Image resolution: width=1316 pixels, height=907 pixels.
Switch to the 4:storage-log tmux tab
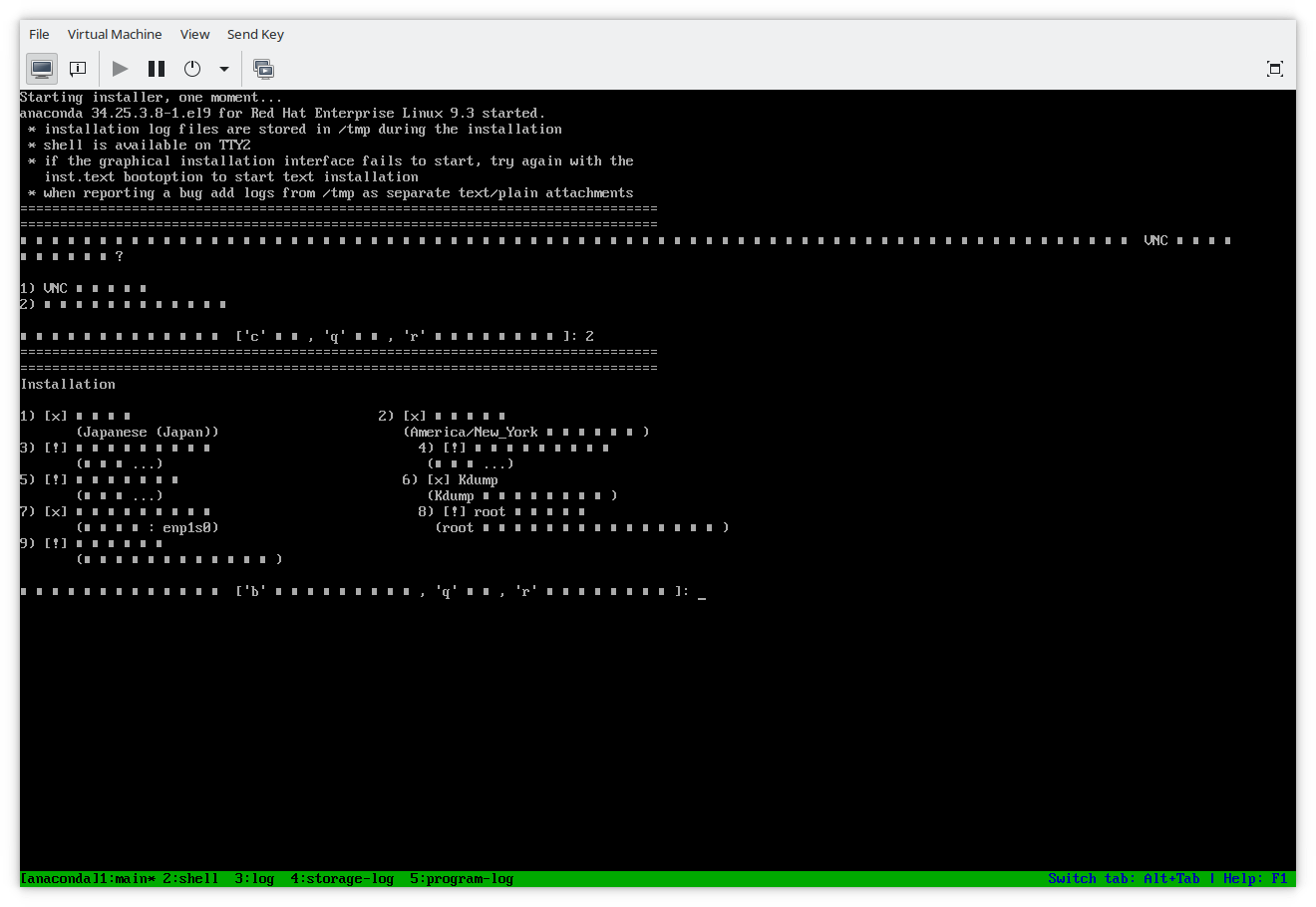tap(342, 879)
